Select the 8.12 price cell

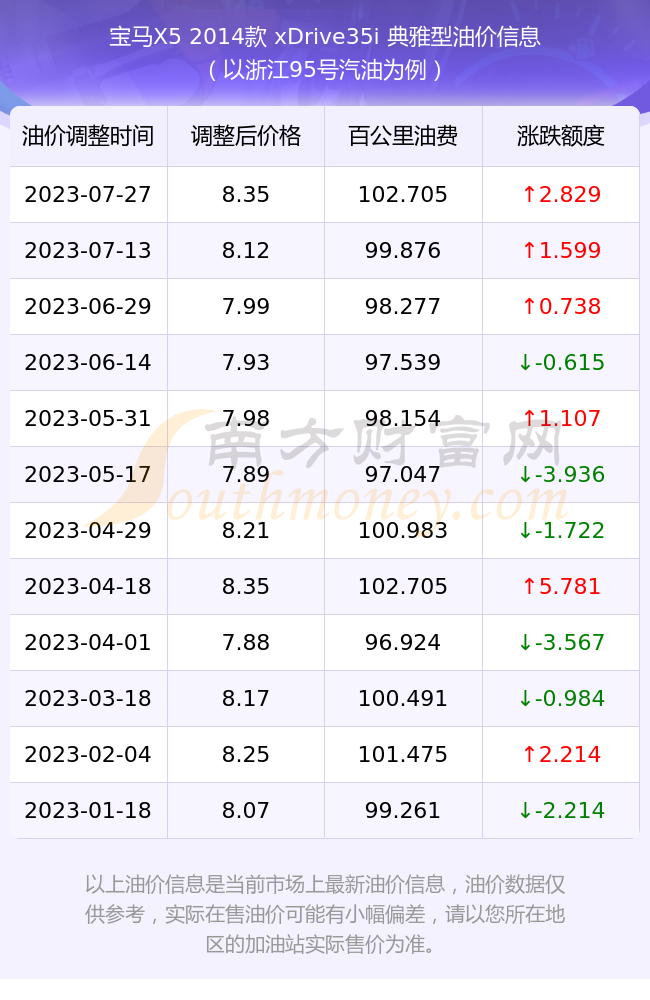[x=246, y=251]
